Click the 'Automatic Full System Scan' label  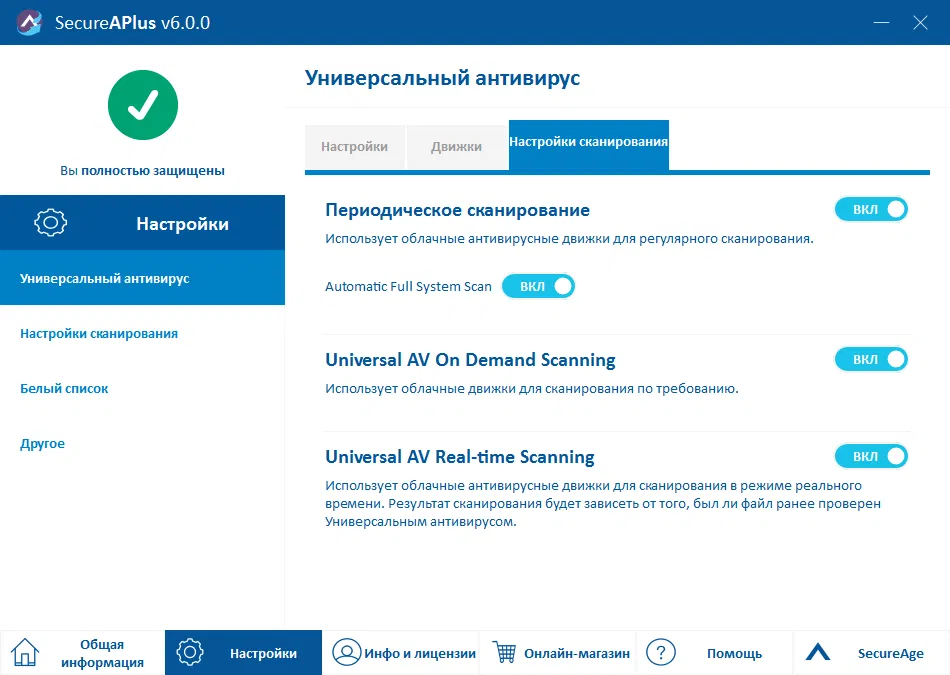click(408, 286)
